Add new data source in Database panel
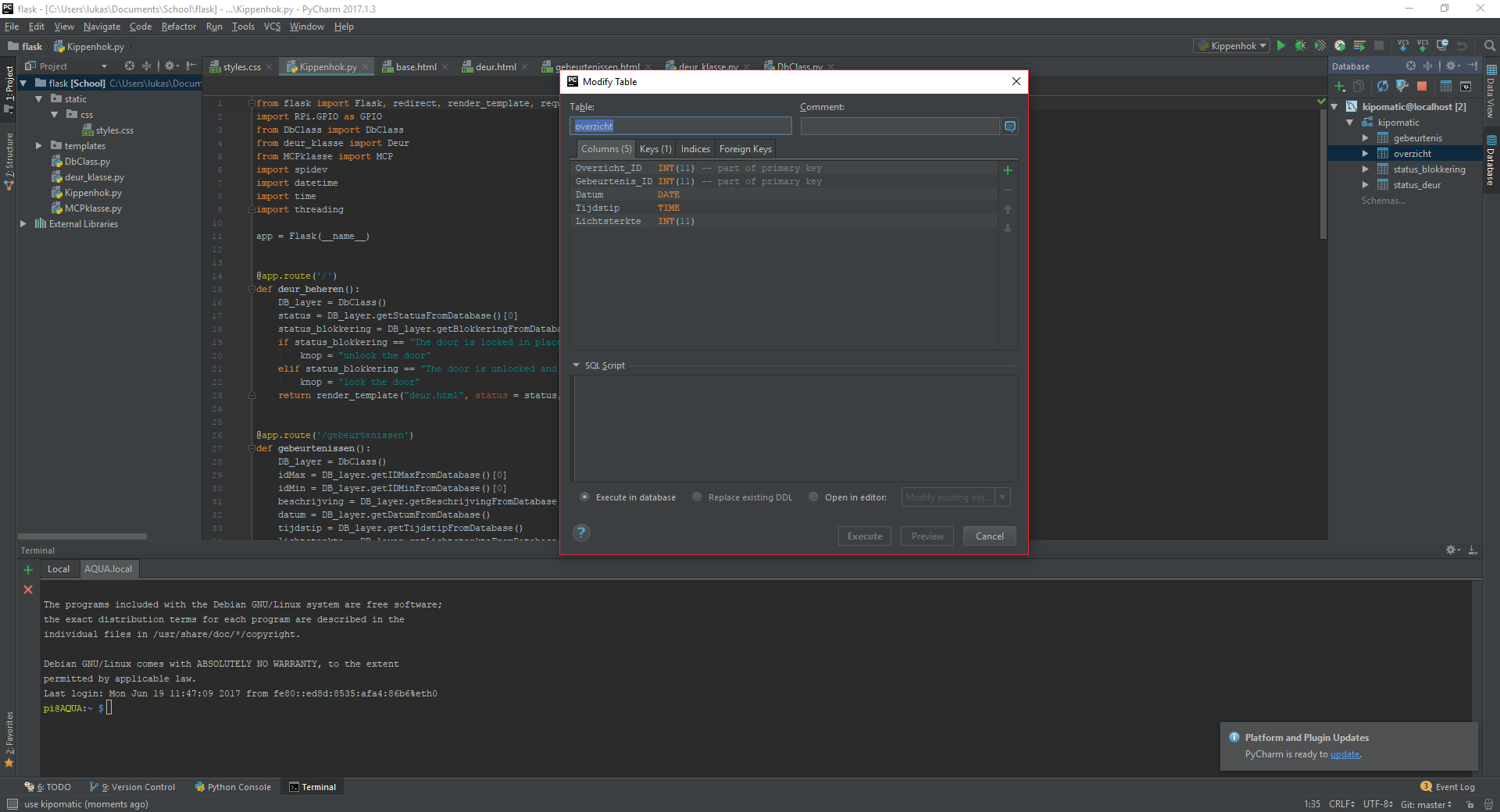The width and height of the screenshot is (1500, 812). [x=1340, y=86]
